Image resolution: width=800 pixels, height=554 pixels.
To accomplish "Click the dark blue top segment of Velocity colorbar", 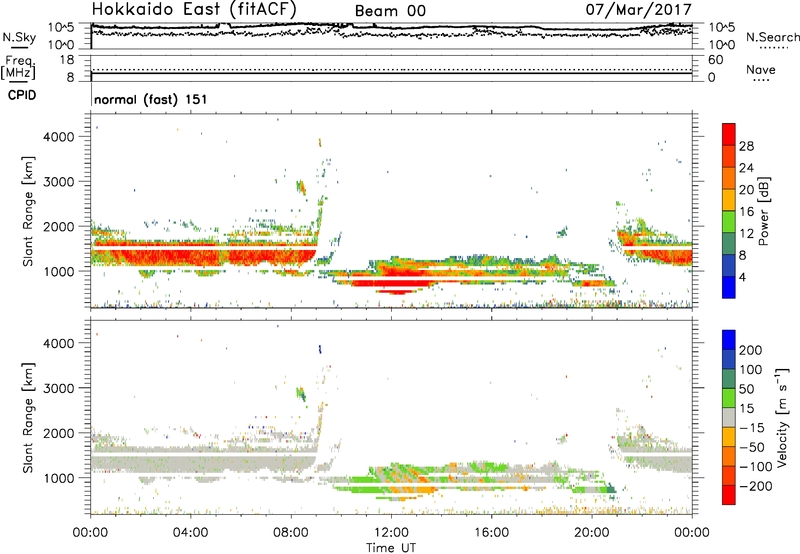I will click(x=729, y=340).
